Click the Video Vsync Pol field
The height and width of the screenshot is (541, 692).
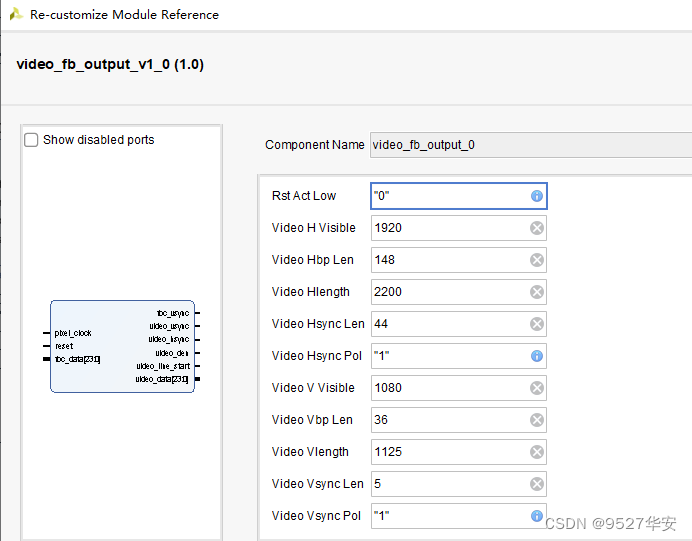[448, 516]
